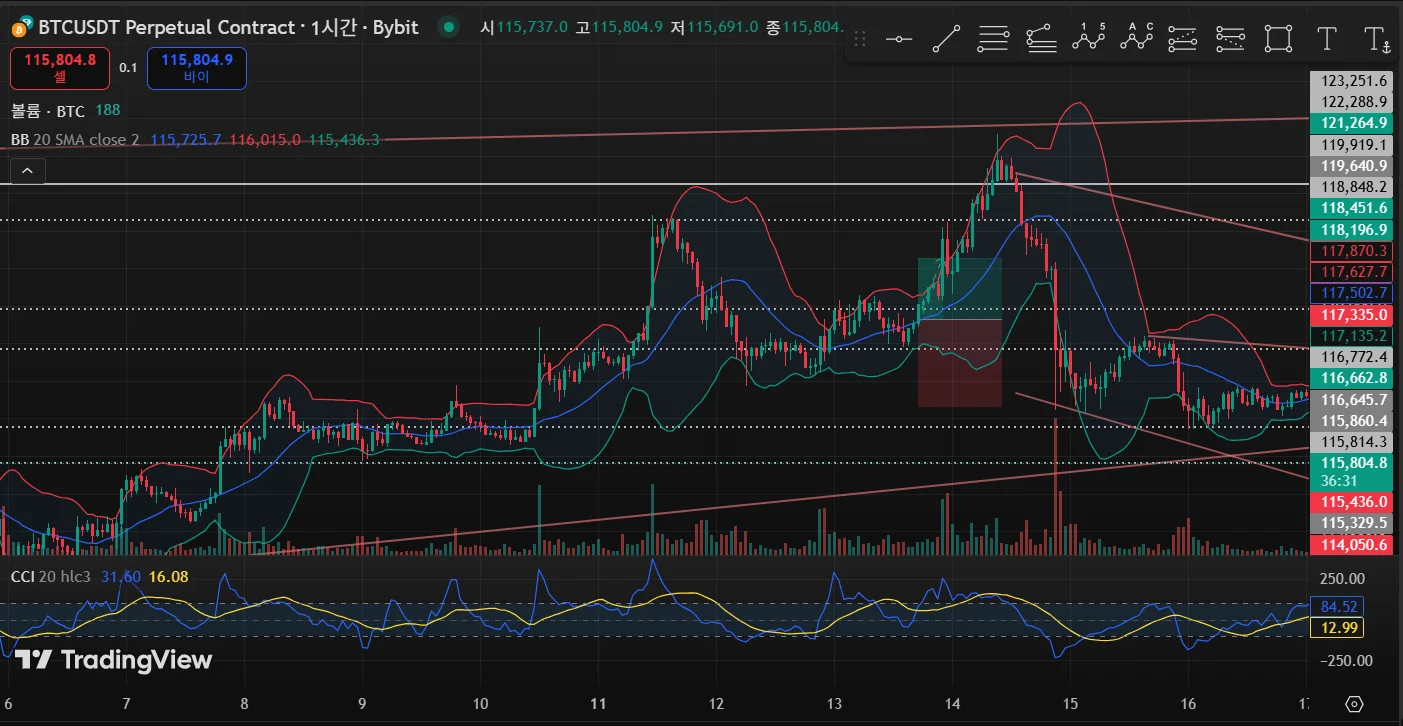Click the blue Buy price button
The image size is (1403, 726).
pyautogui.click(x=197, y=68)
